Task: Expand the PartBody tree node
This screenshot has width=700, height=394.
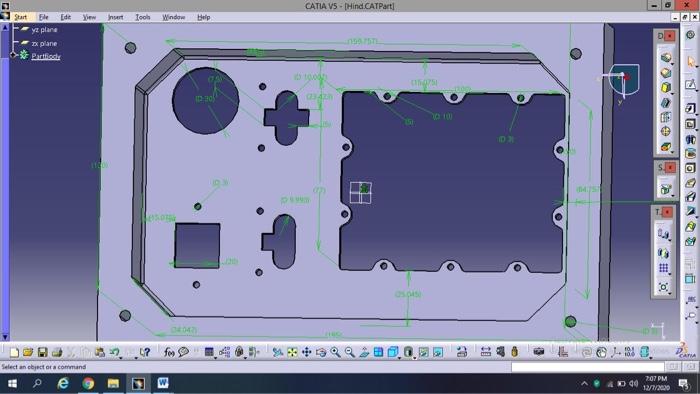Action: click(13, 55)
